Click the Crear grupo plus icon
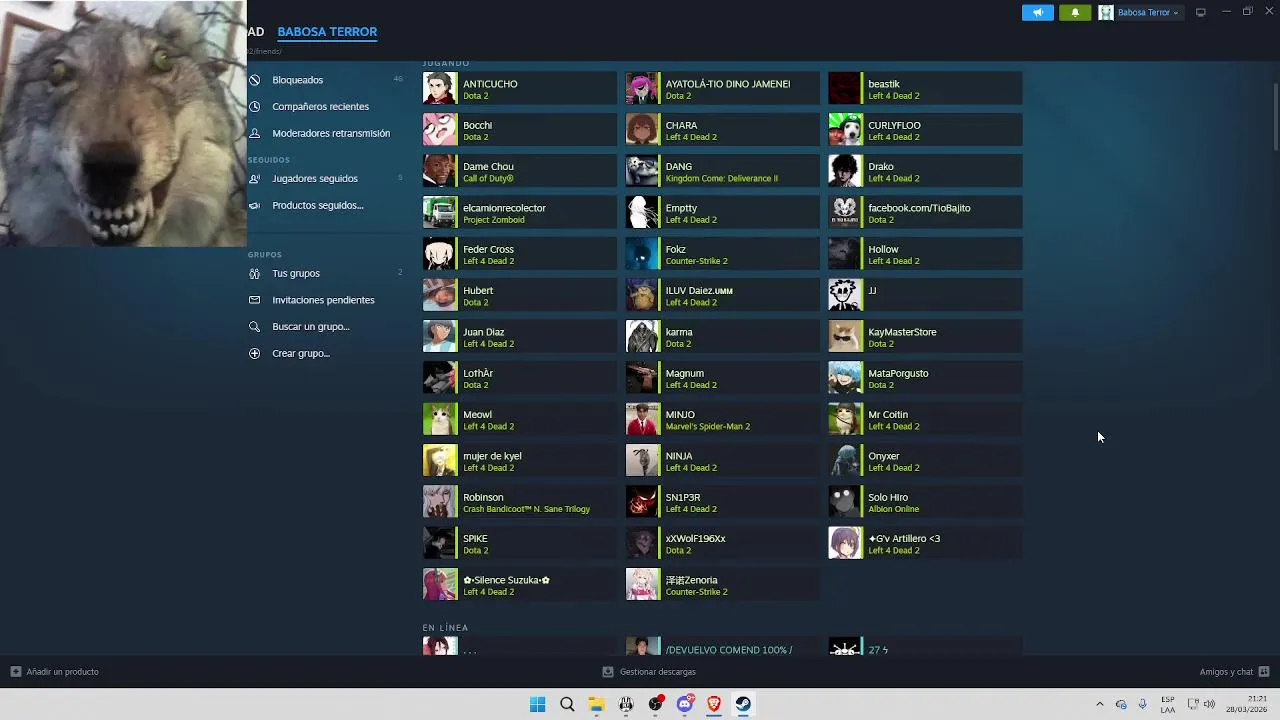 [x=254, y=354]
